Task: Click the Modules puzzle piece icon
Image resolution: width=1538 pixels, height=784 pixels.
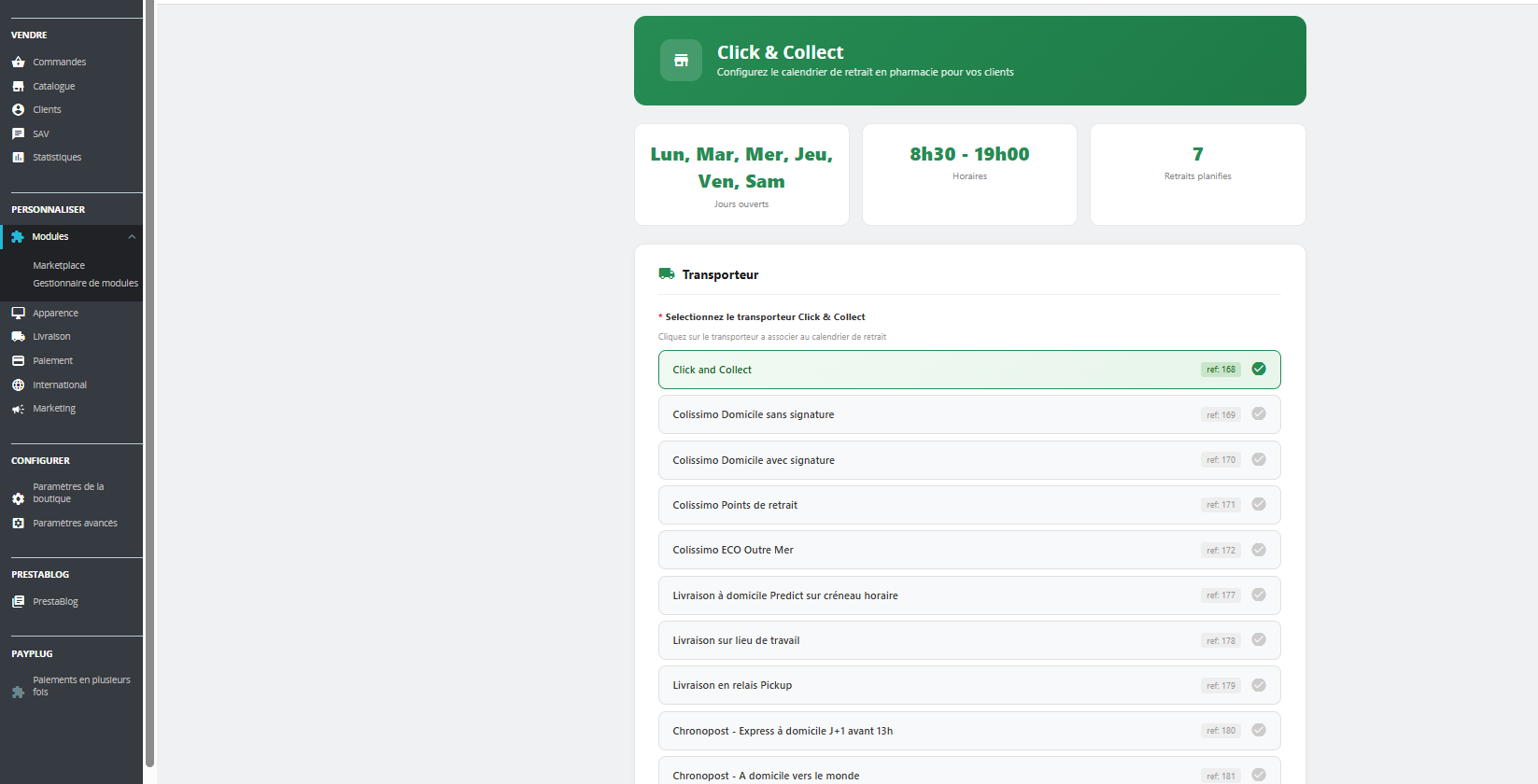Action: tap(18, 237)
